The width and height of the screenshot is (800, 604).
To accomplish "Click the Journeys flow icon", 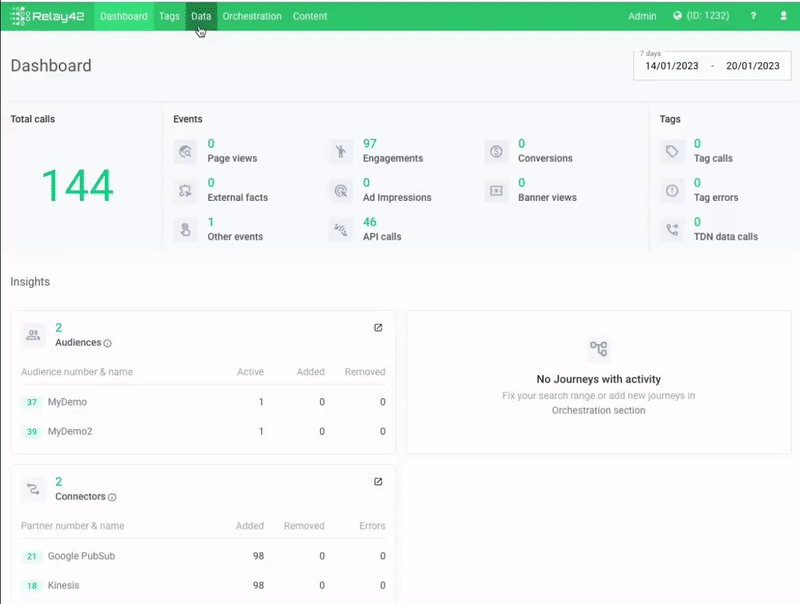I will pos(598,349).
